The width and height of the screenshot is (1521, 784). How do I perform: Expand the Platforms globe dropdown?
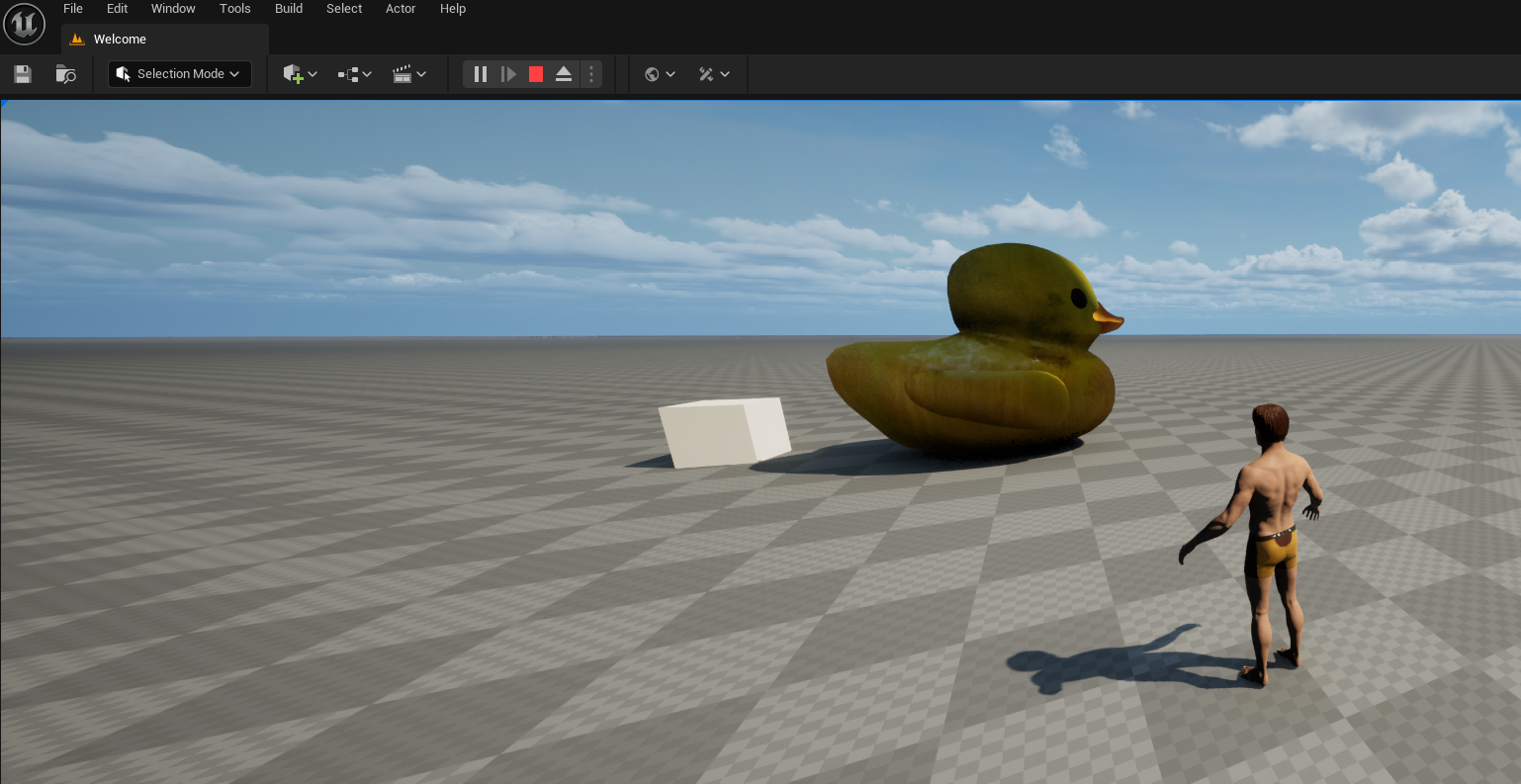point(660,74)
